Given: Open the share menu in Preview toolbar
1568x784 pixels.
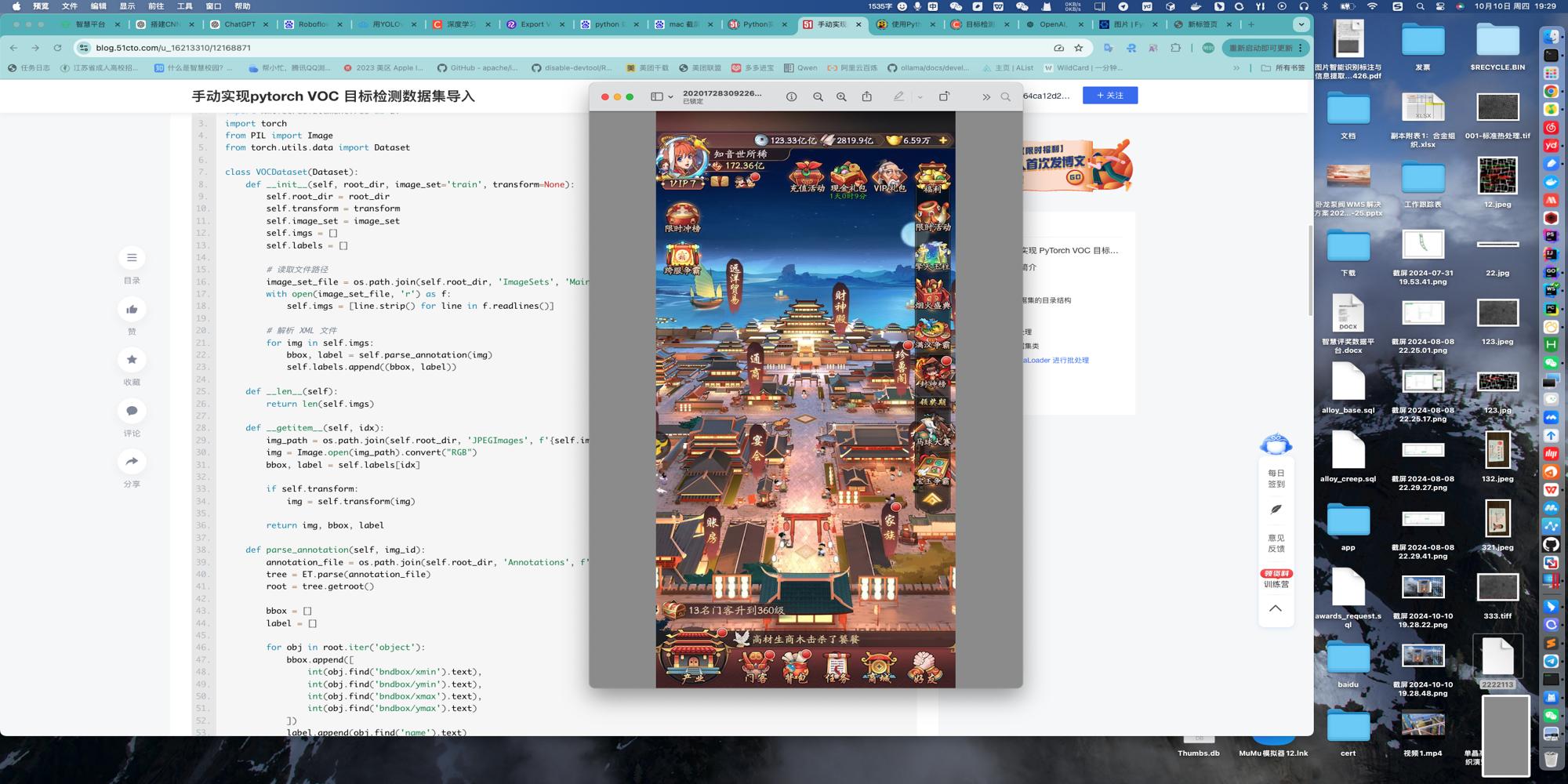Looking at the screenshot, I should (866, 96).
